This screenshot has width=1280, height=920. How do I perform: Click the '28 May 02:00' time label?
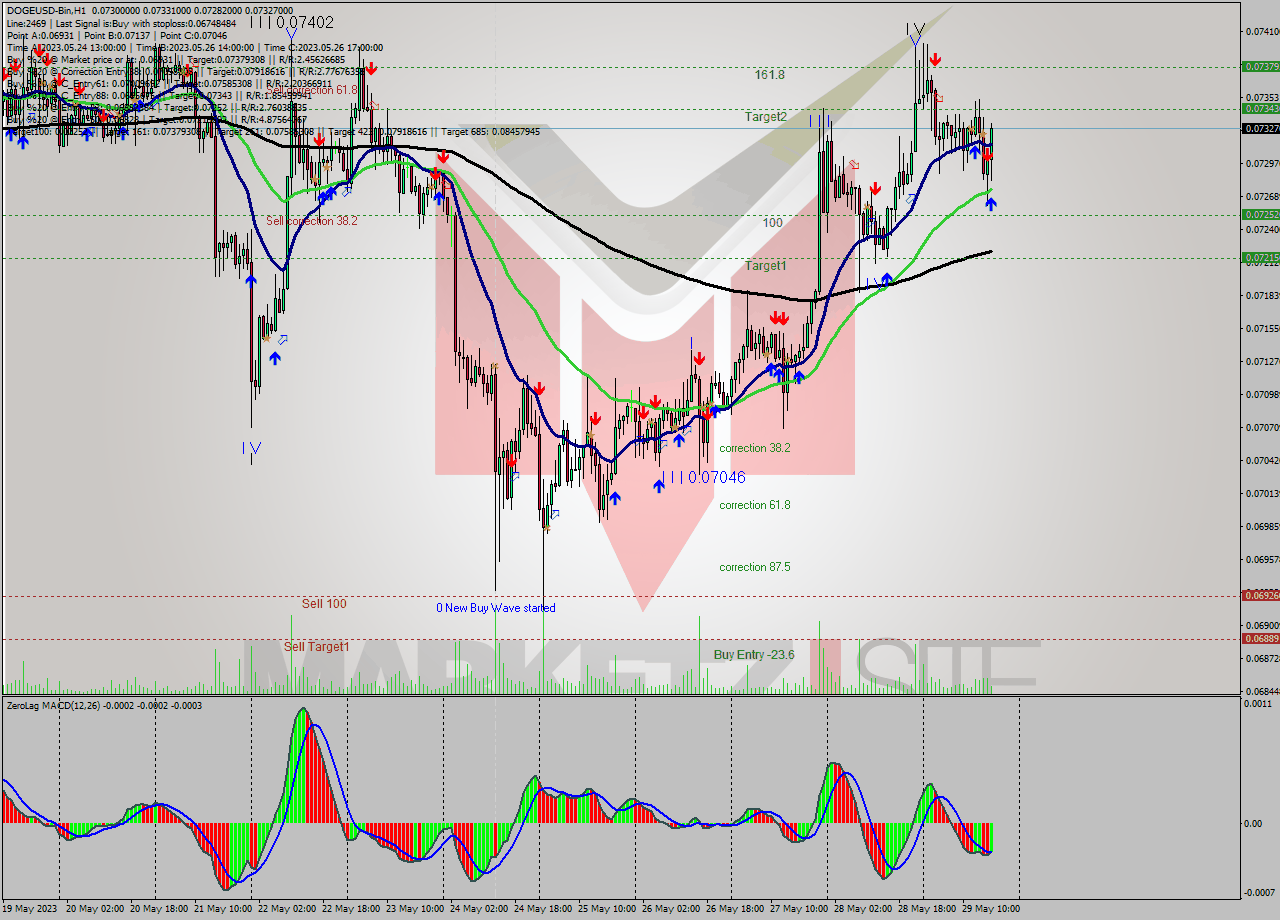click(863, 909)
